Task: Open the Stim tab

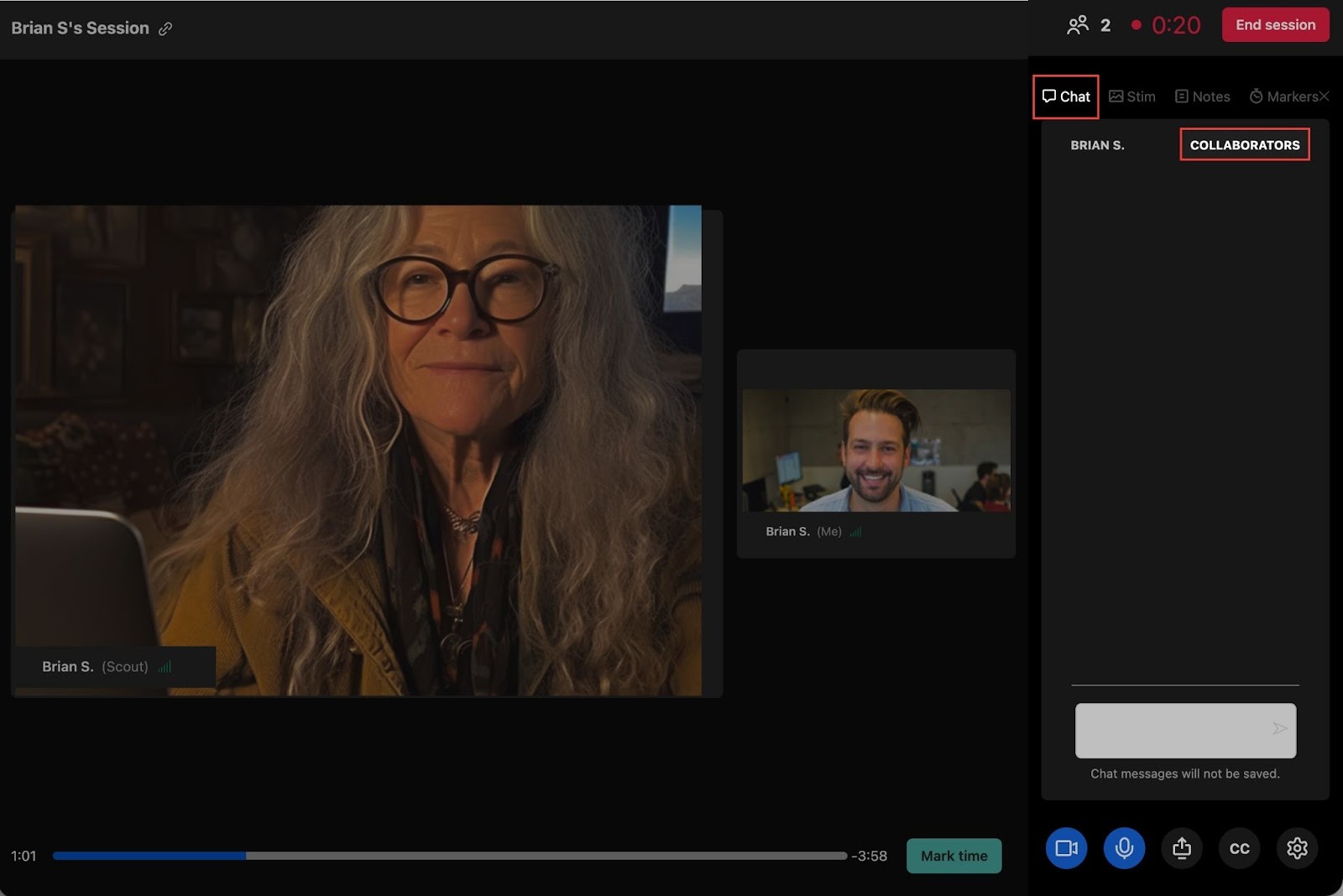Action: click(1132, 96)
